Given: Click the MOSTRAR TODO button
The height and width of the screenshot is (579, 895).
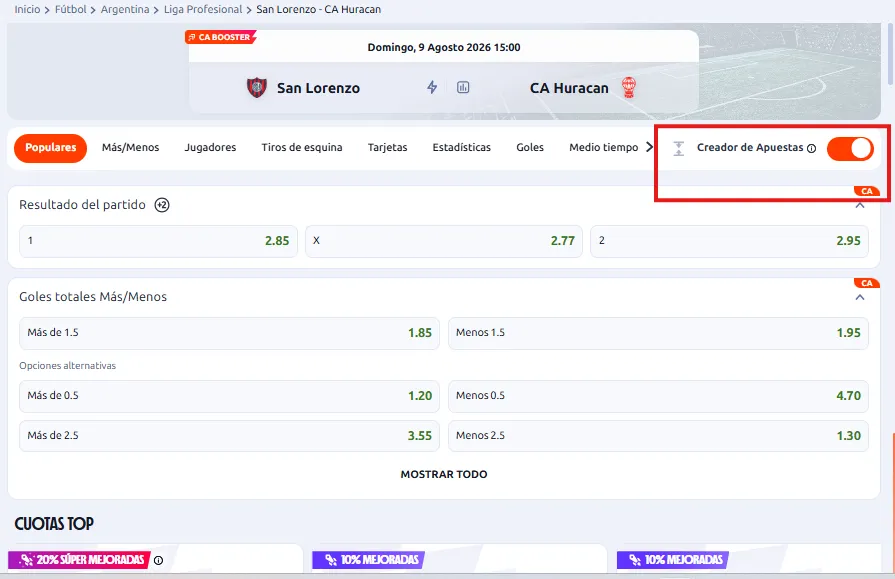Looking at the screenshot, I should (x=444, y=475).
